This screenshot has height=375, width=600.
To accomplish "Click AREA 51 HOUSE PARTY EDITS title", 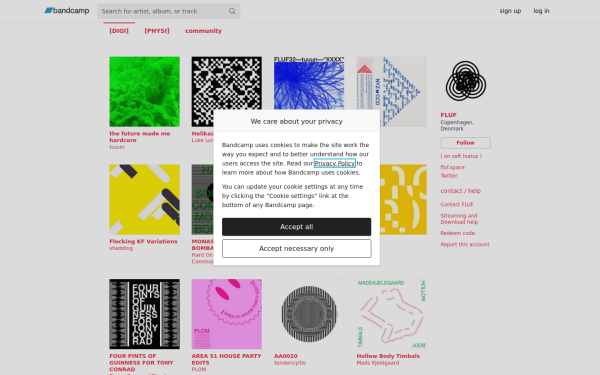I will 227,359.
